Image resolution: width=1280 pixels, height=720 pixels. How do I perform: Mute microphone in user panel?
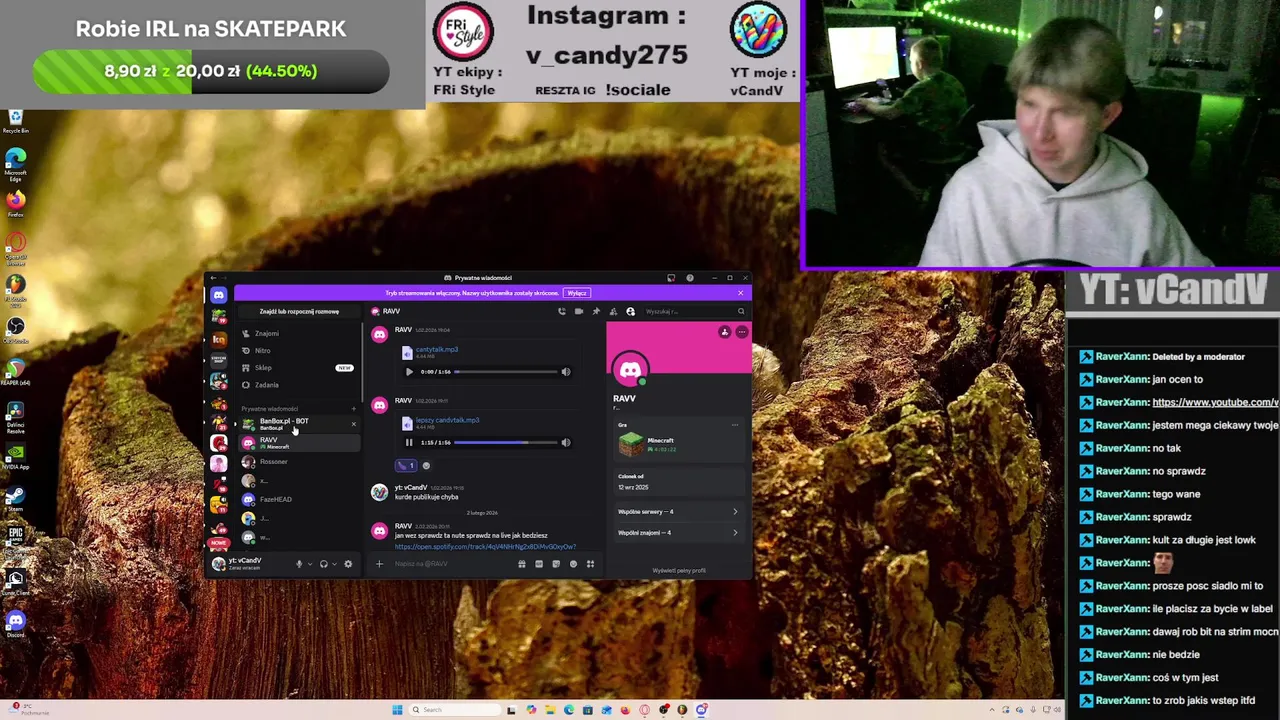click(299, 564)
